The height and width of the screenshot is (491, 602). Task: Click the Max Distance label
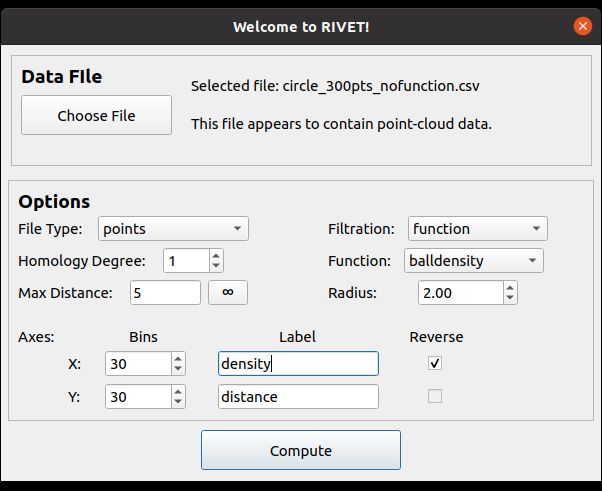point(65,293)
